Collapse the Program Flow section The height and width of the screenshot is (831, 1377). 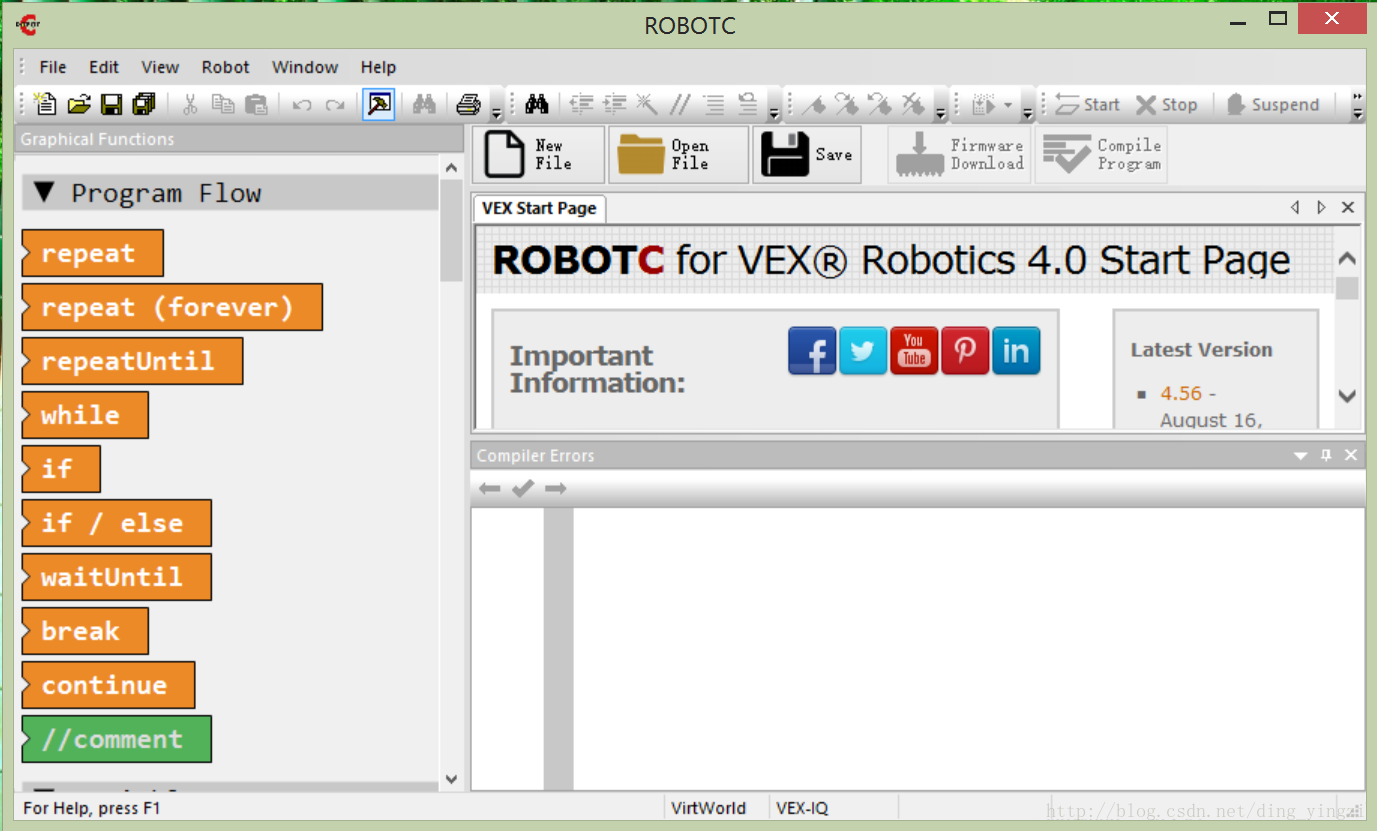[43, 192]
